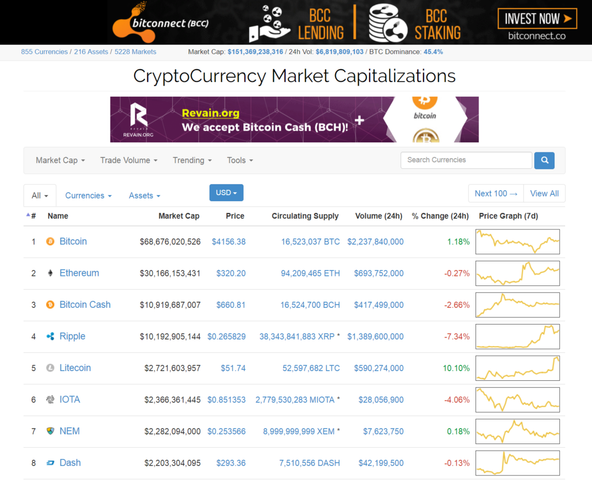Open the 855 Currencies link
The height and width of the screenshot is (480, 592).
pyautogui.click(x=44, y=52)
